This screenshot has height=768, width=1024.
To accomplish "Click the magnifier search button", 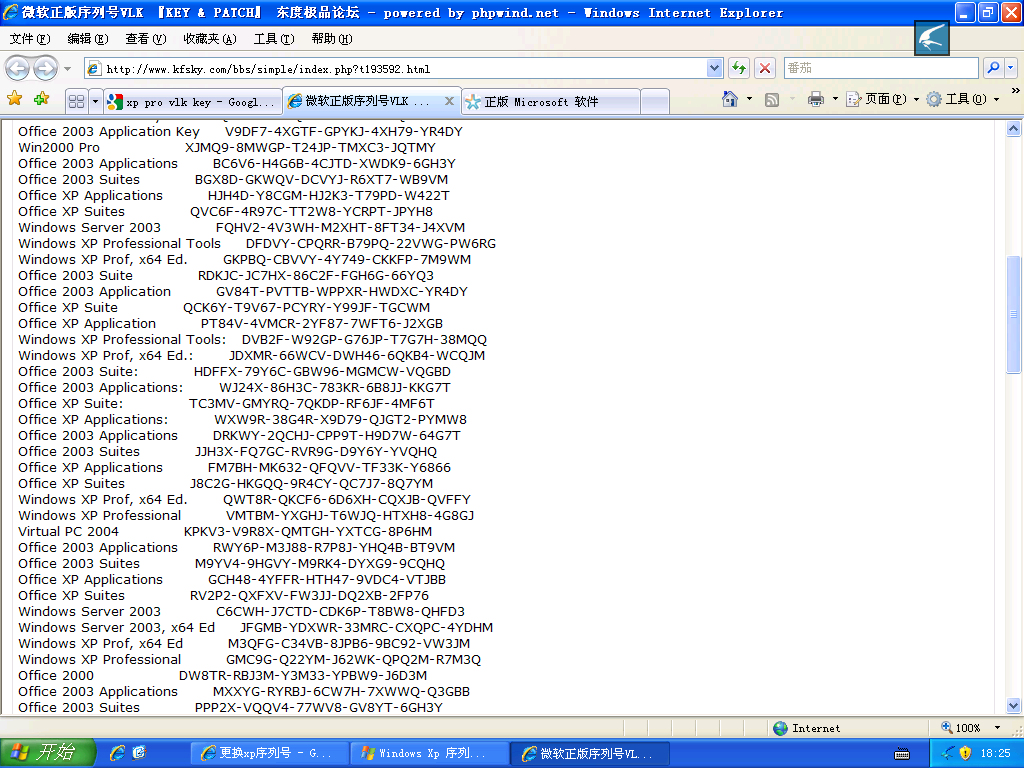I will click(x=993, y=68).
